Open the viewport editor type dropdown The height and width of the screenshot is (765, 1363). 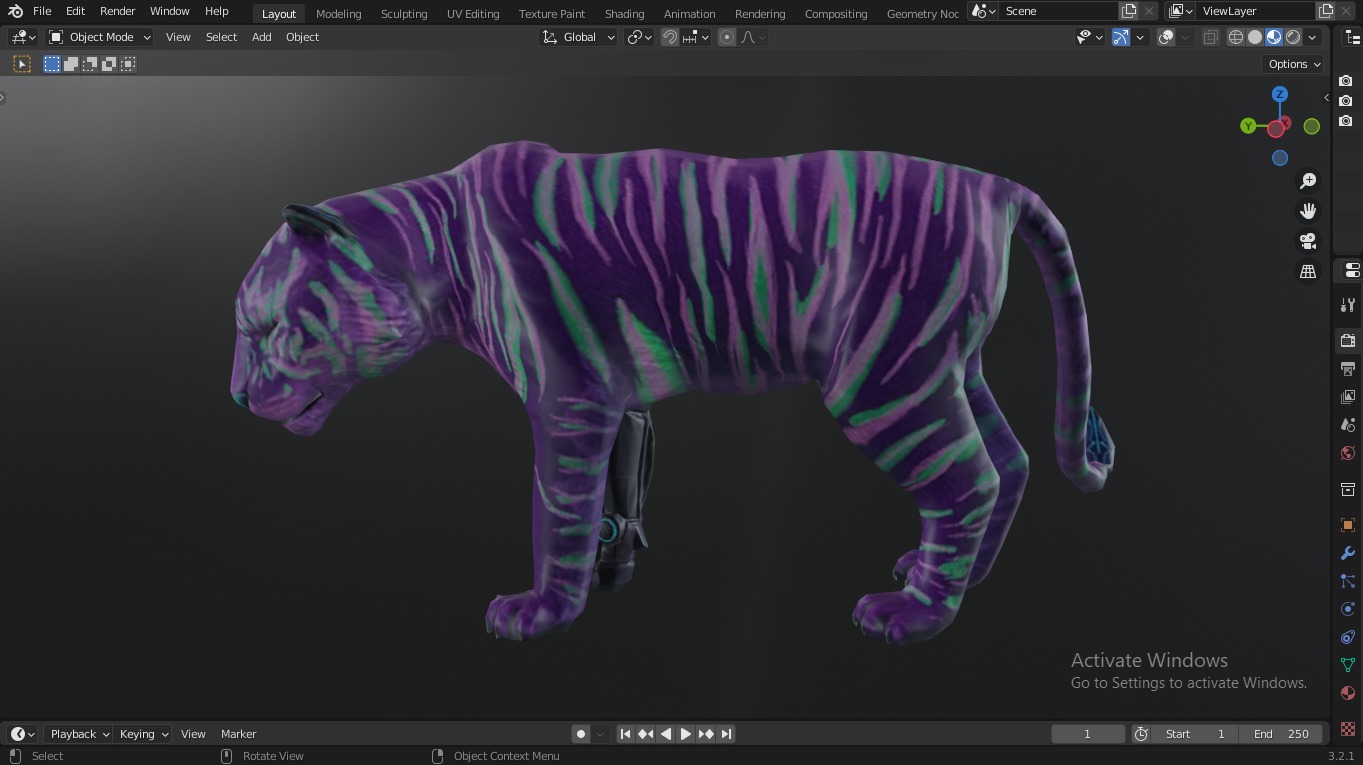click(x=23, y=37)
